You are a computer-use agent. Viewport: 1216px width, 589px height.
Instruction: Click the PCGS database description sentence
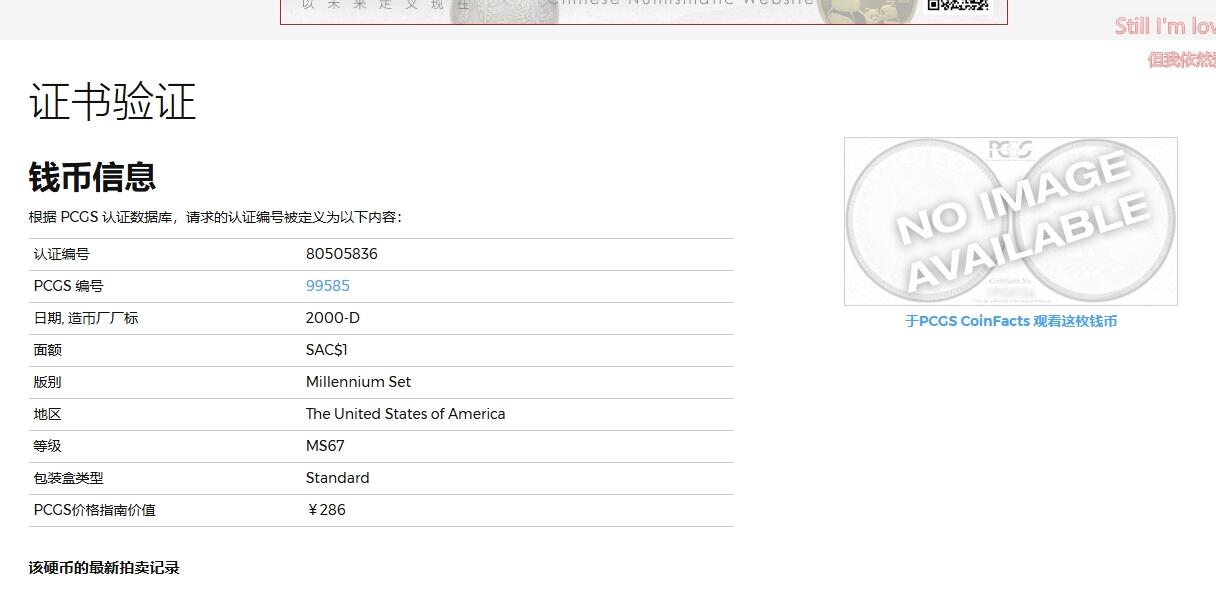pos(215,217)
